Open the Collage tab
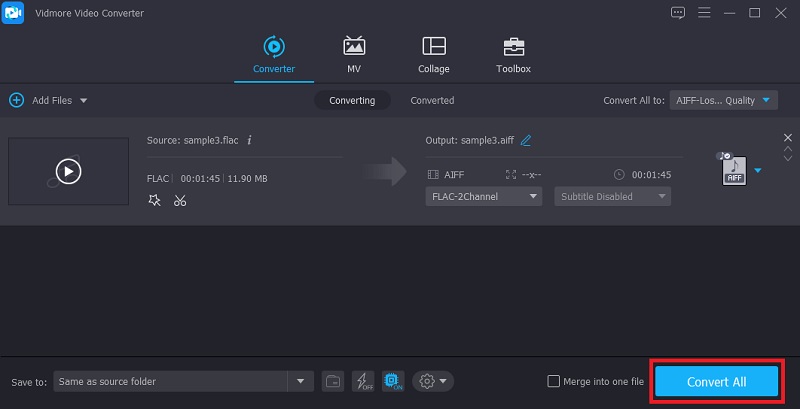Image resolution: width=800 pixels, height=409 pixels. (x=433, y=55)
